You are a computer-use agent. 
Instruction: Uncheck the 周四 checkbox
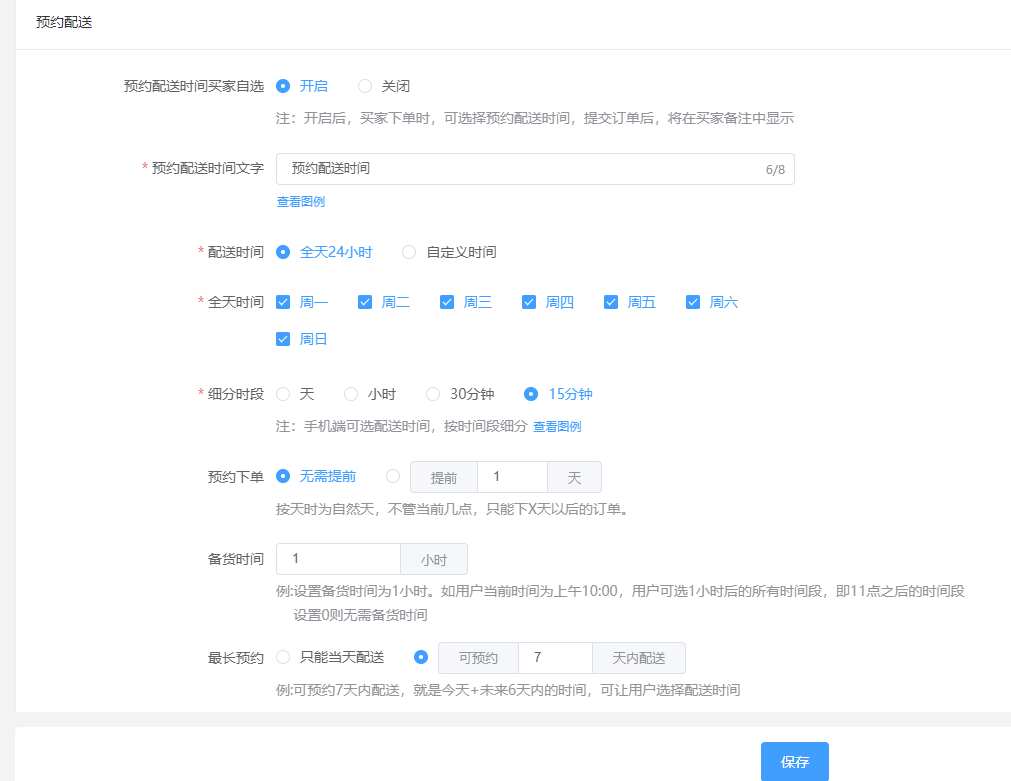click(x=529, y=302)
